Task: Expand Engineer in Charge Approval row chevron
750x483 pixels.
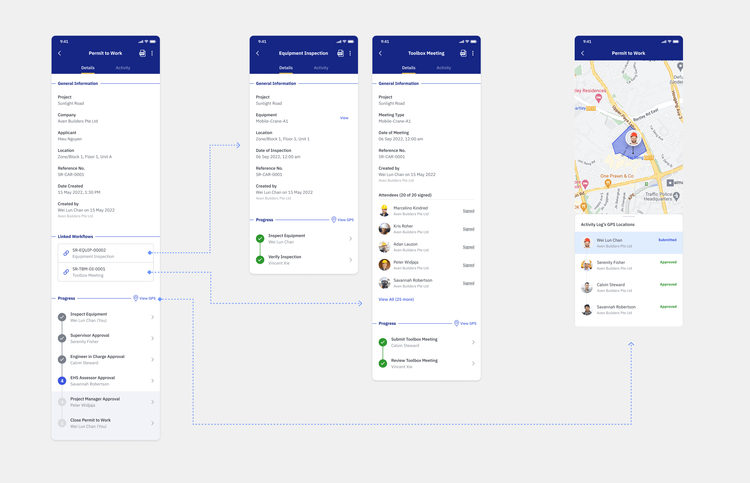Action: (152, 359)
